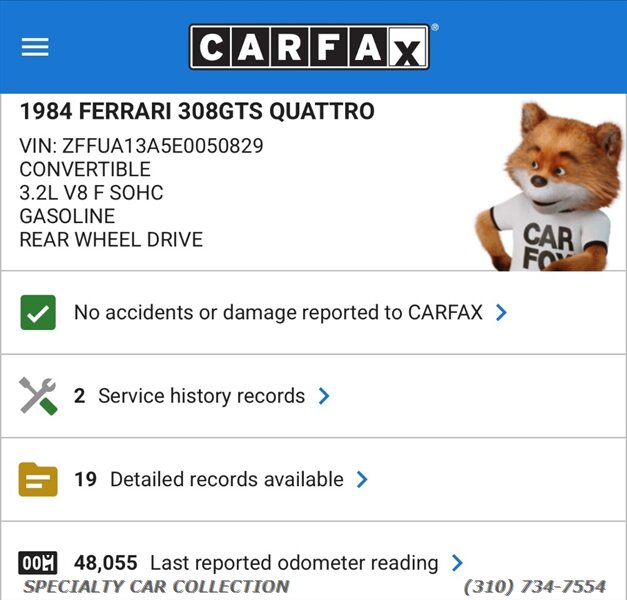
Task: Click the Car Fox mascot image
Action: tap(549, 186)
